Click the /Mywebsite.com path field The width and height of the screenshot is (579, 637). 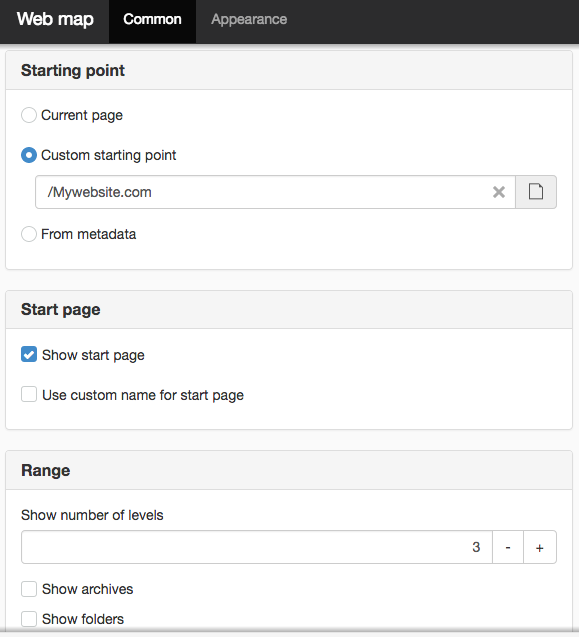275,192
